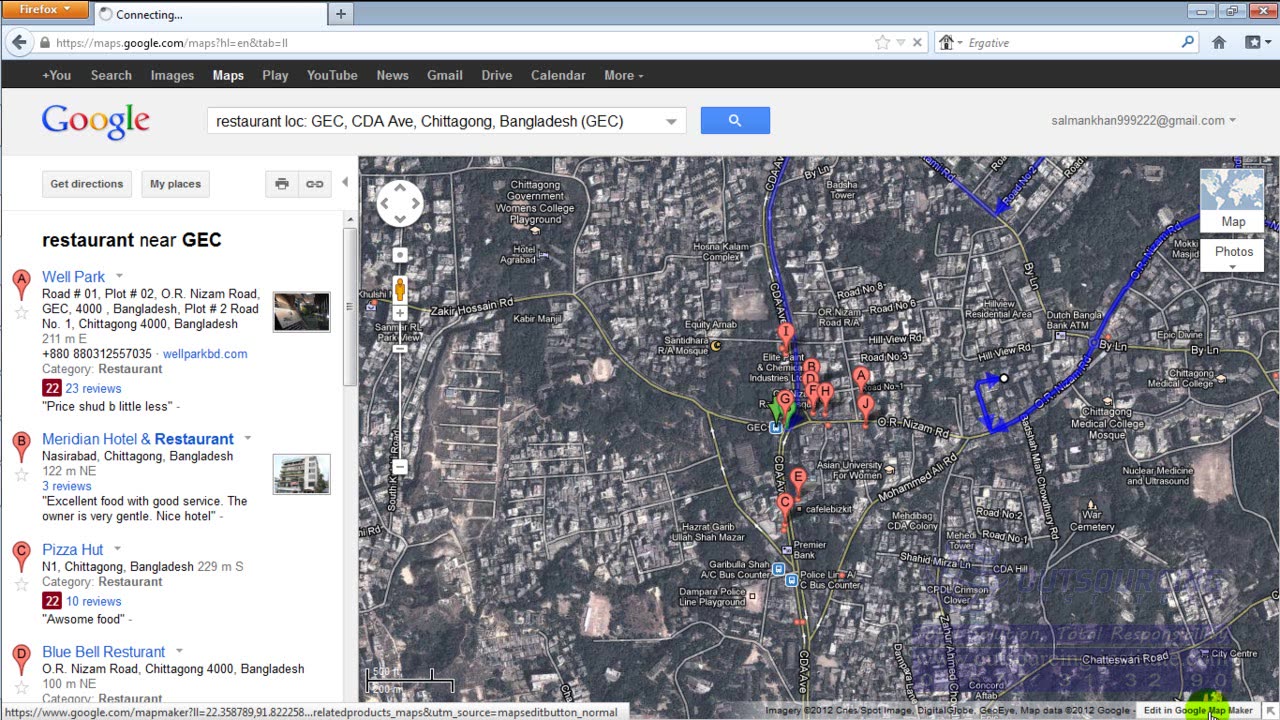The height and width of the screenshot is (720, 1280).
Task: Open the account email dropdown
Action: (1232, 120)
